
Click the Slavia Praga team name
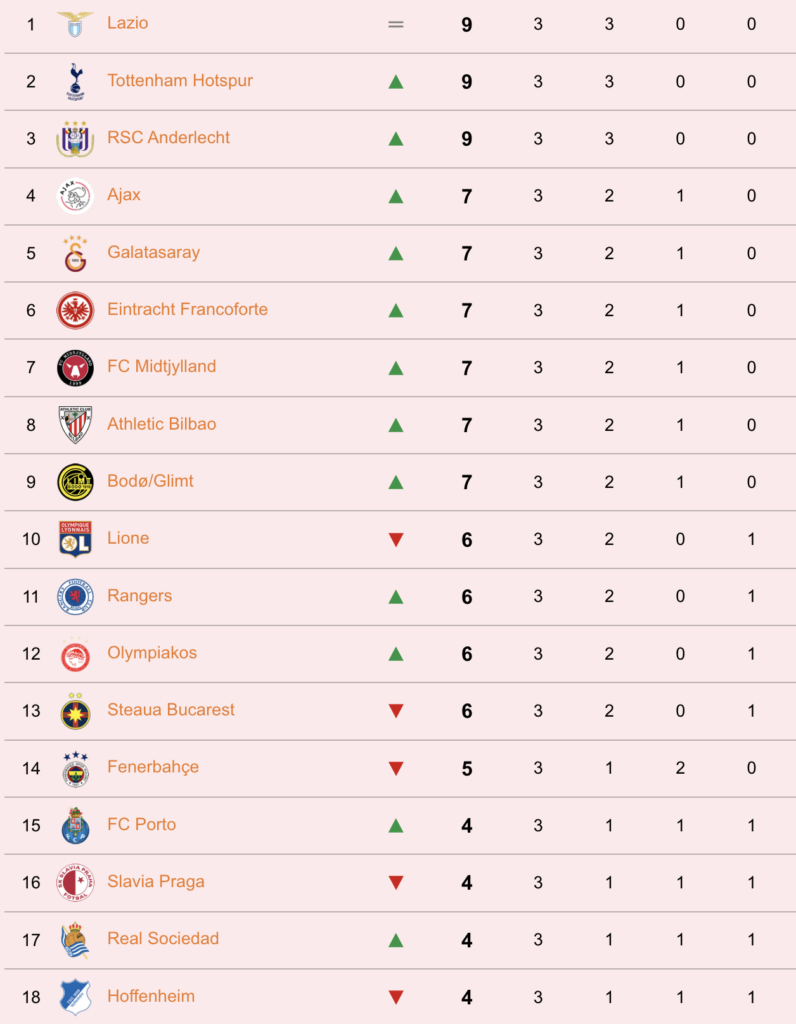click(155, 882)
